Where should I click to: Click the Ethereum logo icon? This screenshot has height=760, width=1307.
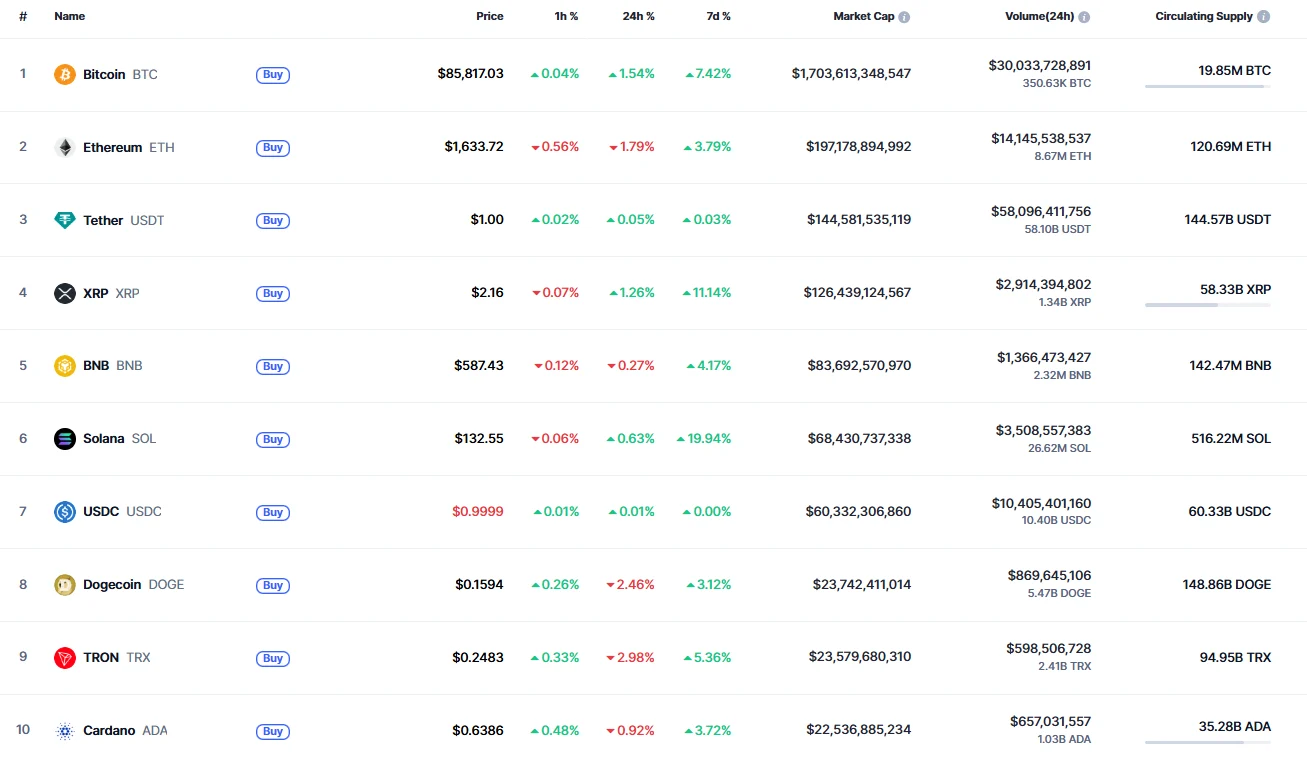65,147
